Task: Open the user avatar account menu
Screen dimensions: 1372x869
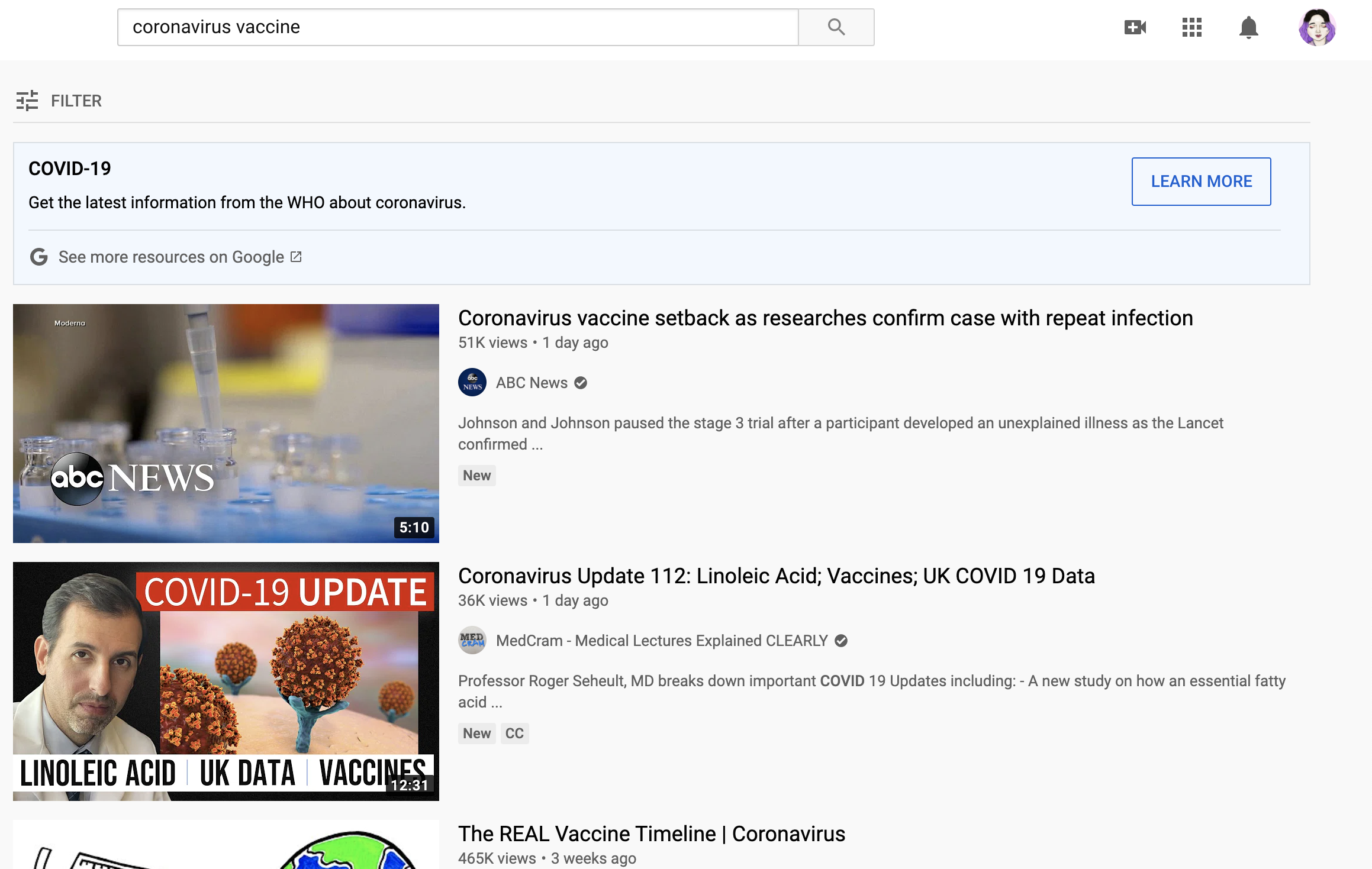Action: 1316,27
